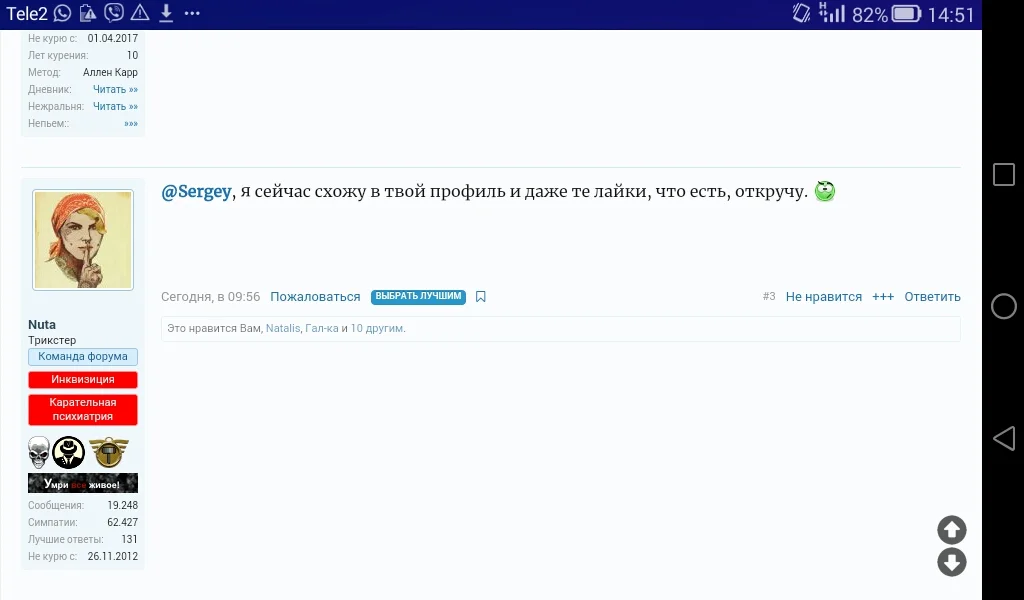The image size is (1024, 600).
Task: Open Nuta's avatar picture
Action: click(x=82, y=238)
